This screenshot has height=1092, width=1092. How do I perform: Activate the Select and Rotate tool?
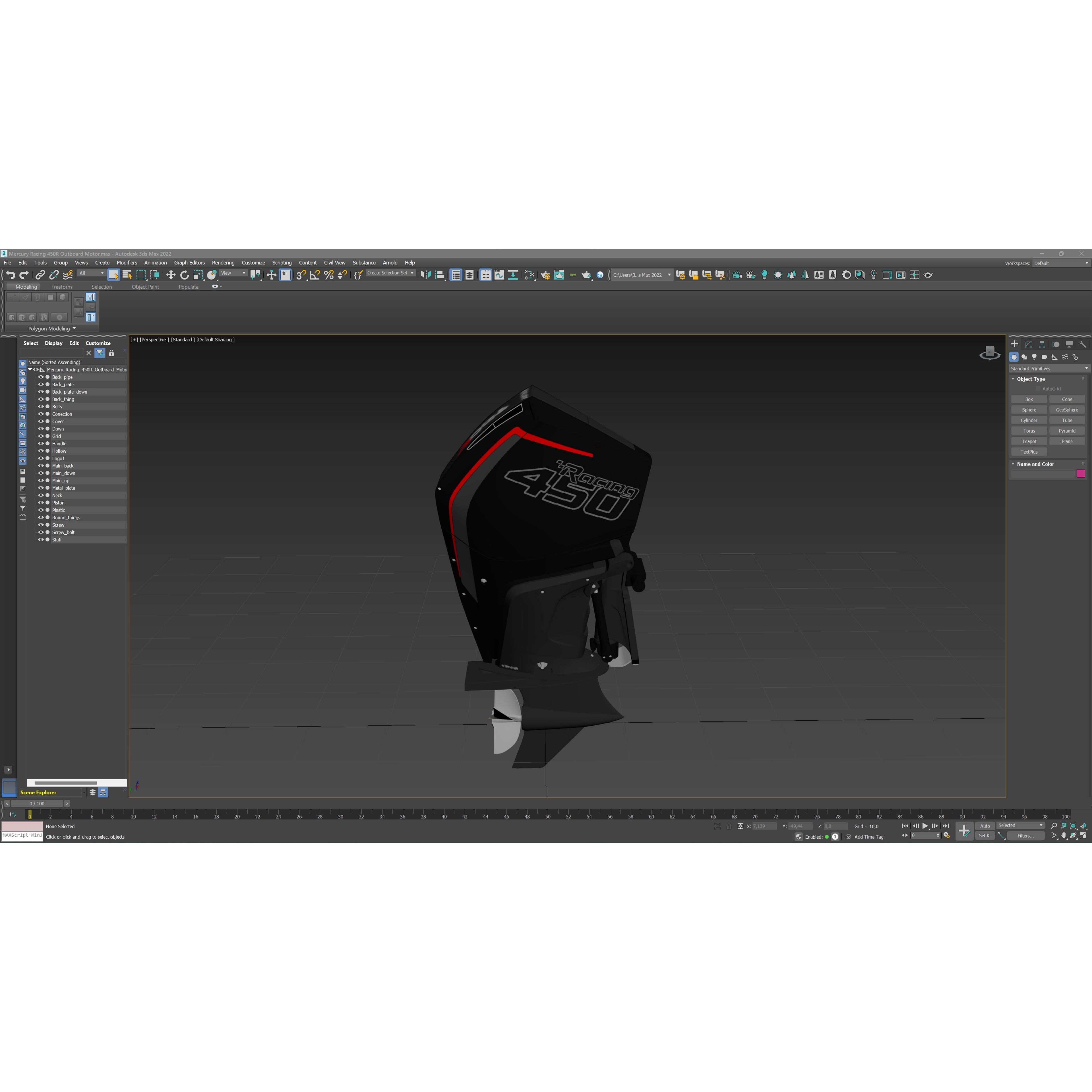[184, 275]
